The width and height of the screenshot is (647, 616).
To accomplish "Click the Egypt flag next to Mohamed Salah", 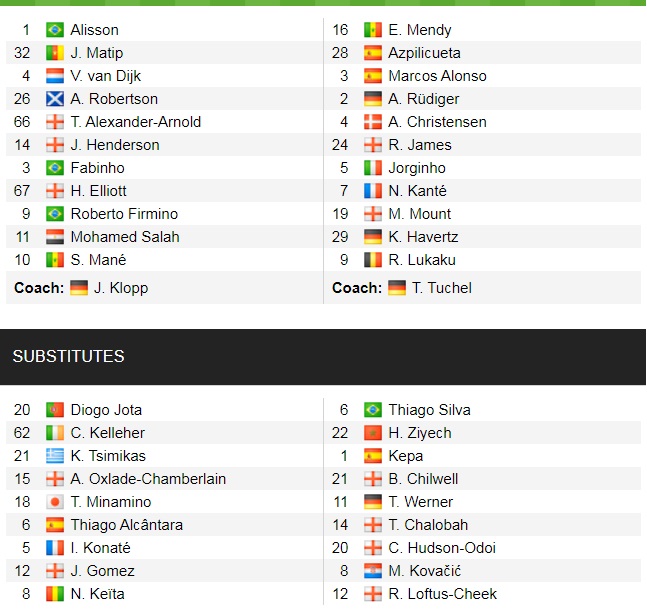I will 55,237.
